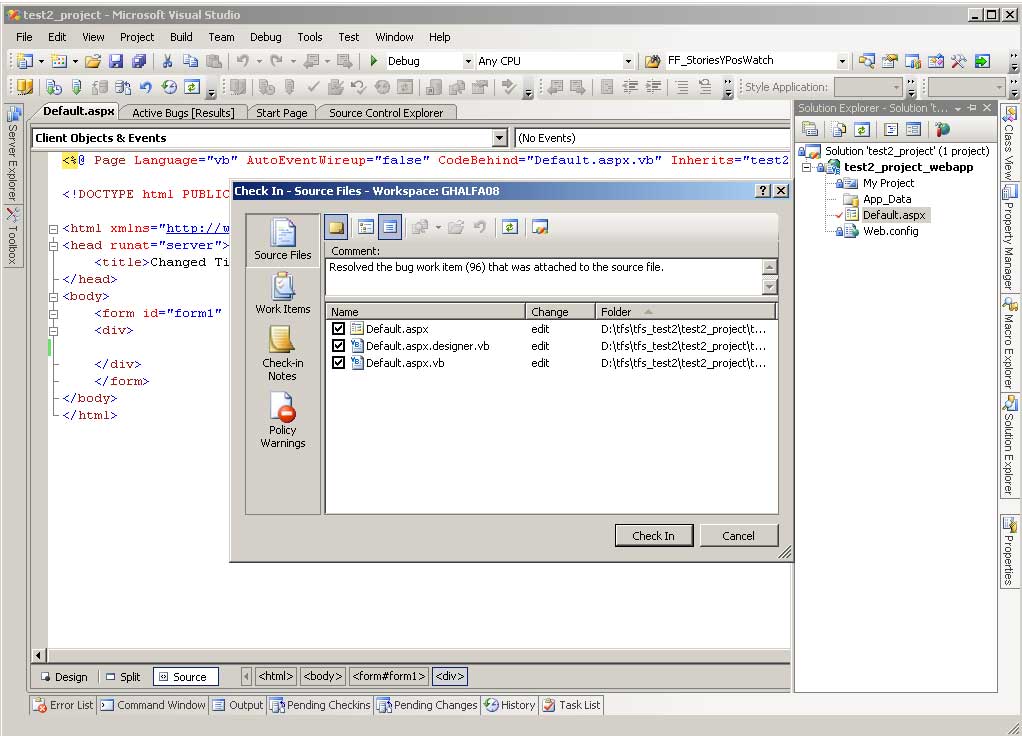Click the help question mark in Check In dialog

pos(763,190)
